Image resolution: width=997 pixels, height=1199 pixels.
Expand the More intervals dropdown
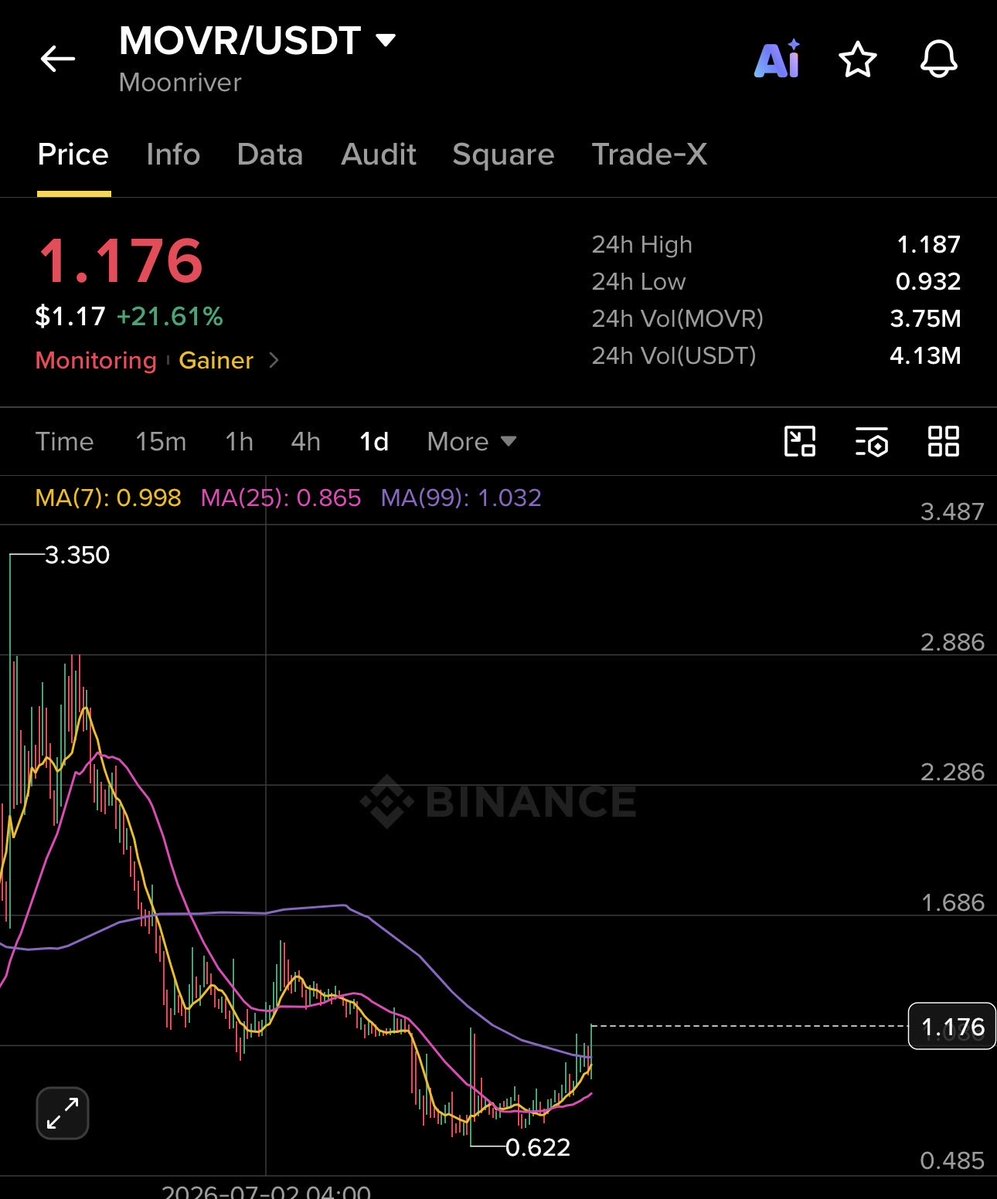point(472,441)
